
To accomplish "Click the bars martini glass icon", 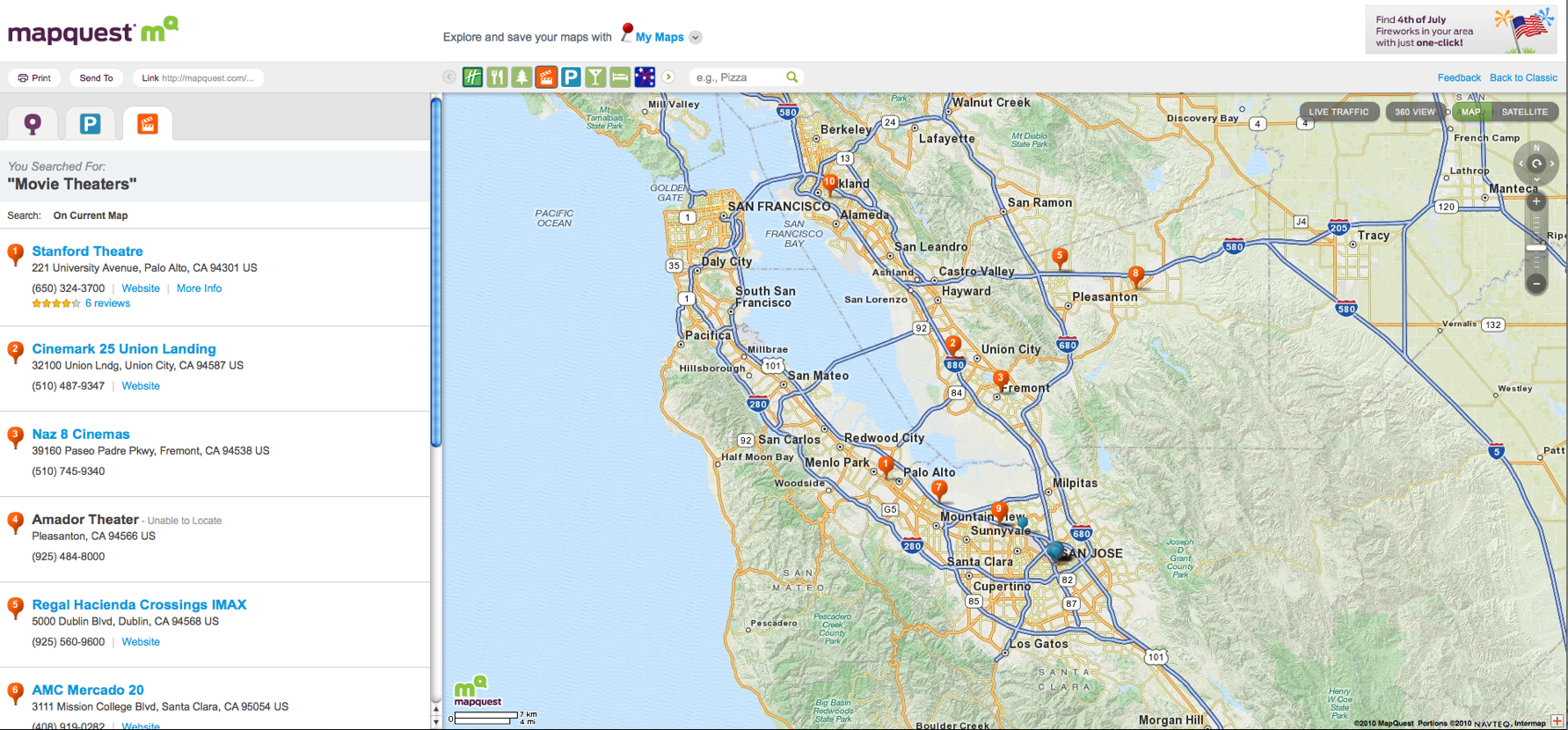I will point(595,77).
